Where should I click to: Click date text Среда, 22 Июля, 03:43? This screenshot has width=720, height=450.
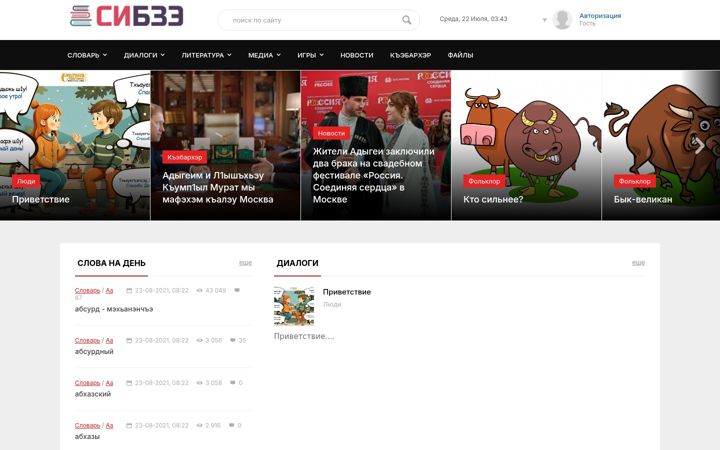473,19
